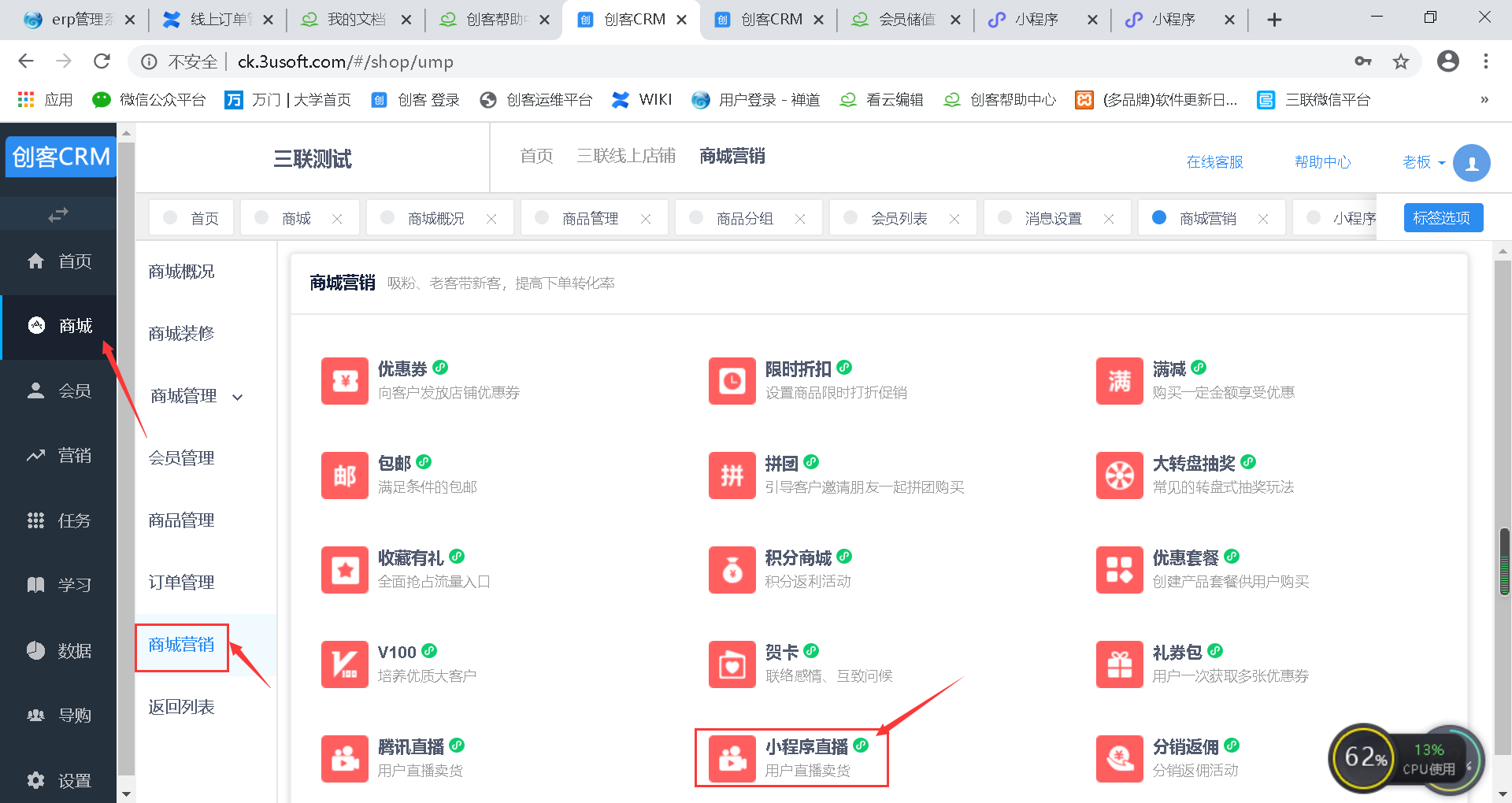Open the 帮助中心 link
1512x803 pixels.
[x=1323, y=162]
